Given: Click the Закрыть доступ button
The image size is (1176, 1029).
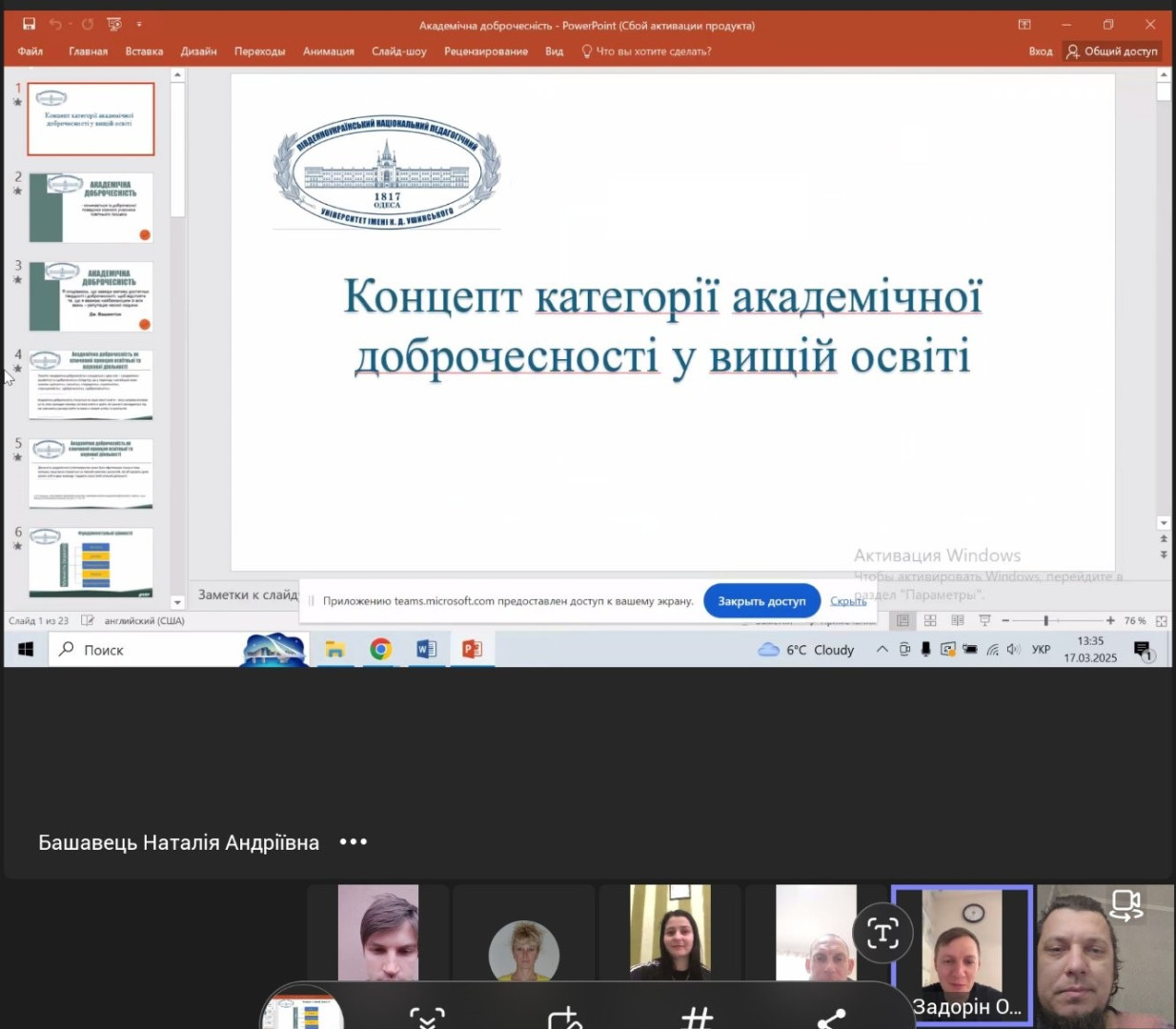Looking at the screenshot, I should pyautogui.click(x=761, y=601).
